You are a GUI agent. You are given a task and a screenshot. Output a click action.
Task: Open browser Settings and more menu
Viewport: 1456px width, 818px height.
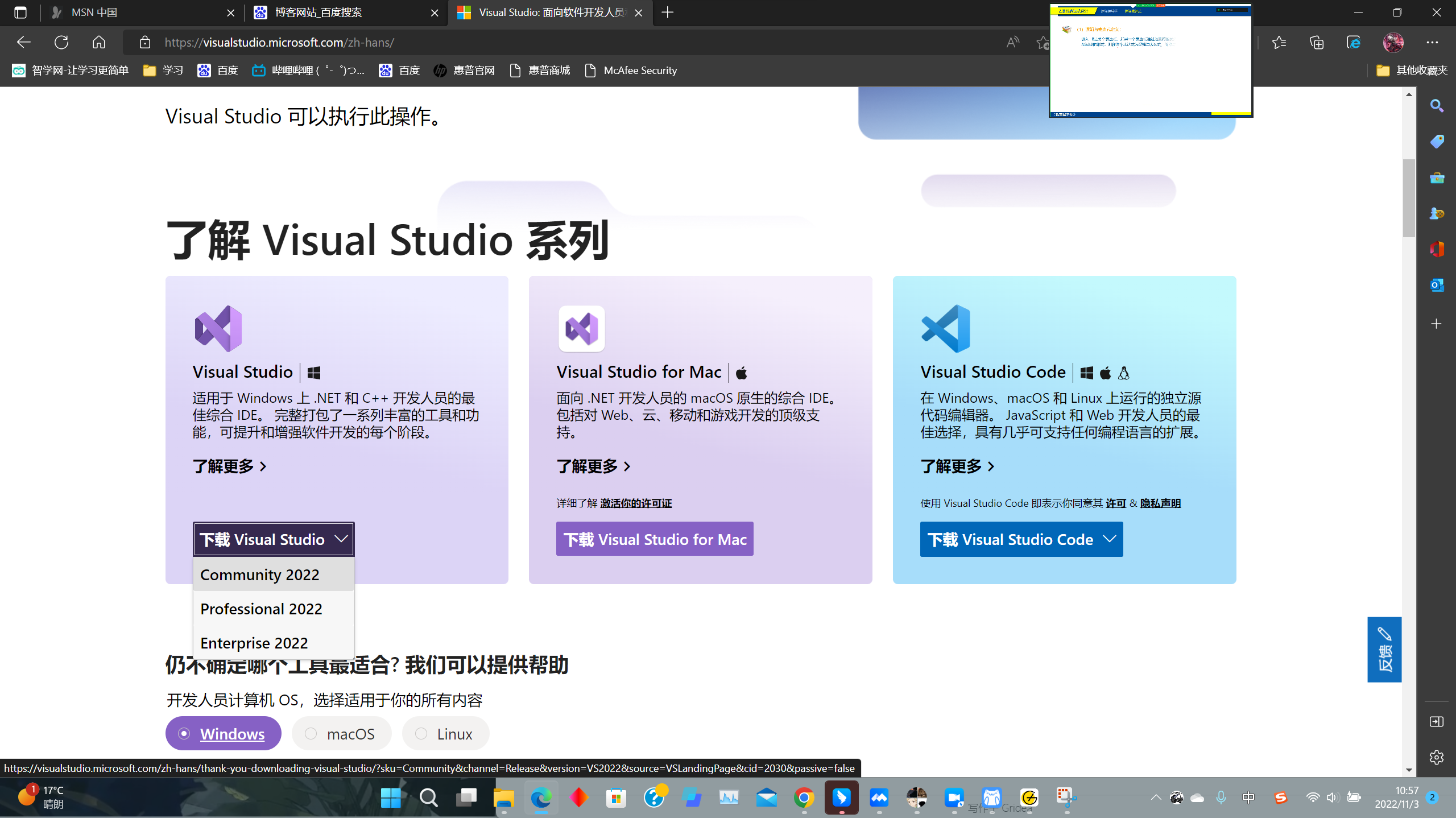tap(1432, 42)
